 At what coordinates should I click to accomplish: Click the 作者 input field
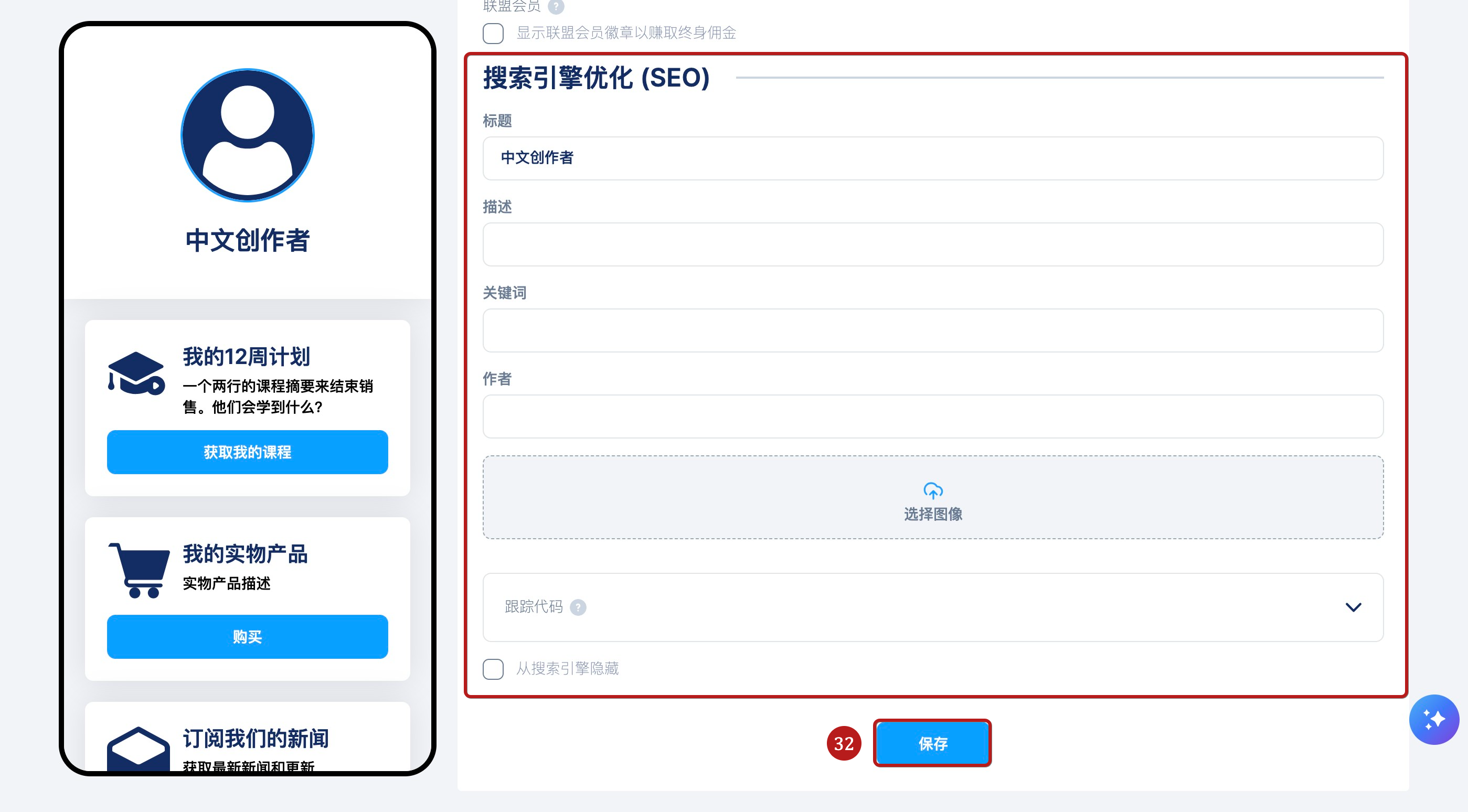tap(932, 416)
